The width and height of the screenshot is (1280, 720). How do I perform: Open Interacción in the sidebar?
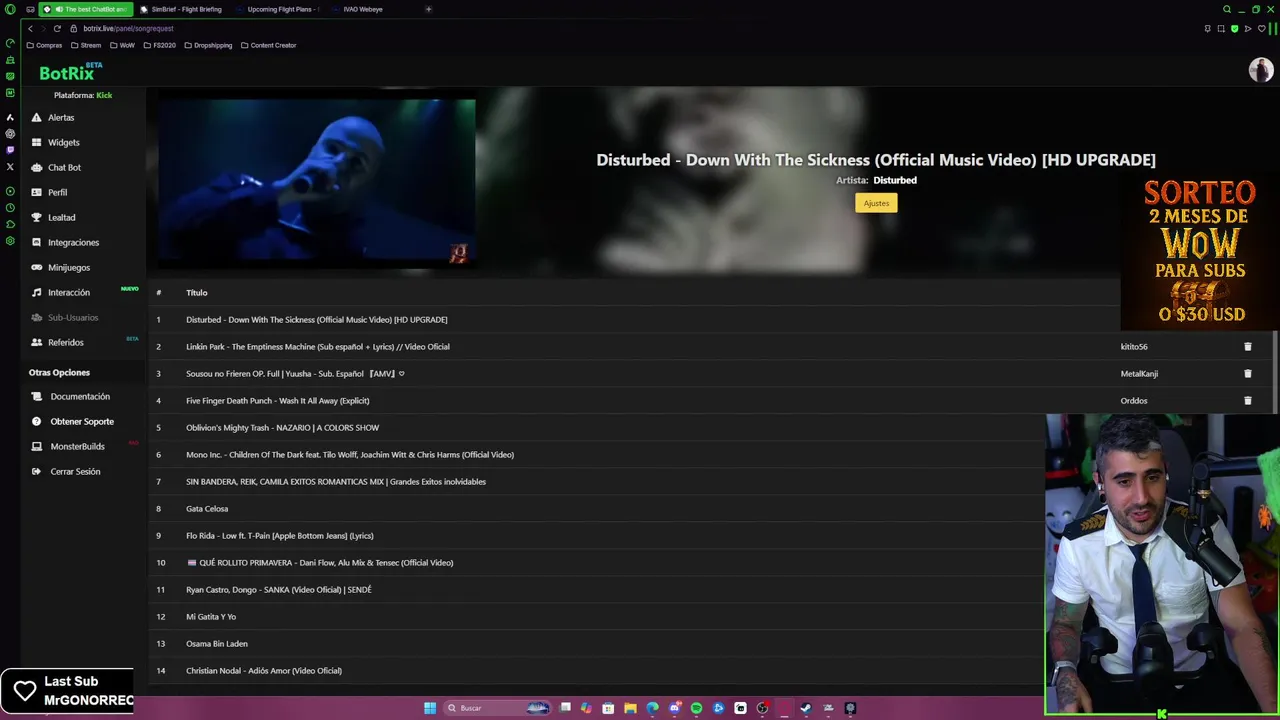pyautogui.click(x=68, y=292)
